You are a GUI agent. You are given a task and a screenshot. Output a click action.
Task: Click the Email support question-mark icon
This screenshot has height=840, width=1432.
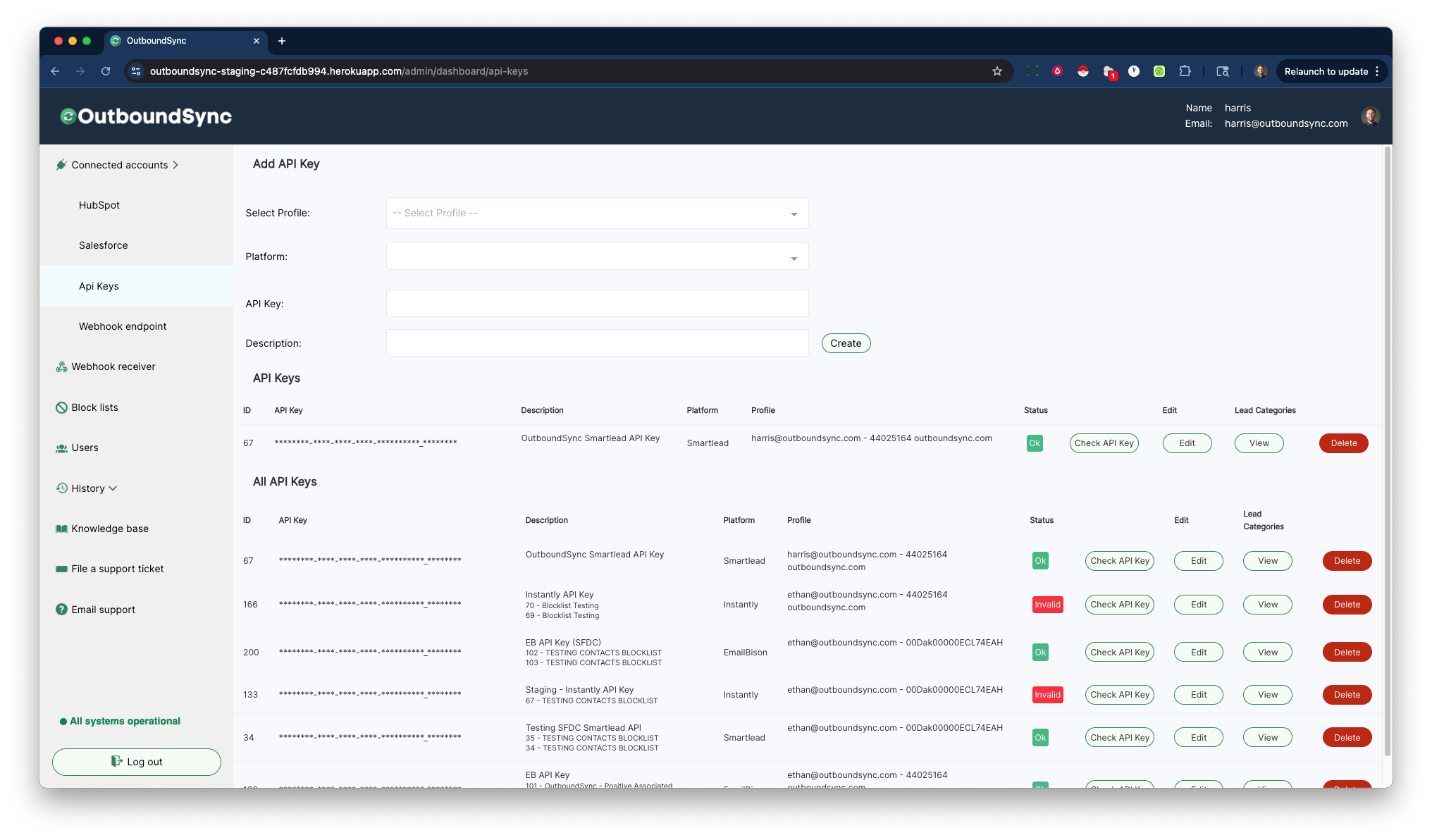pyautogui.click(x=62, y=610)
